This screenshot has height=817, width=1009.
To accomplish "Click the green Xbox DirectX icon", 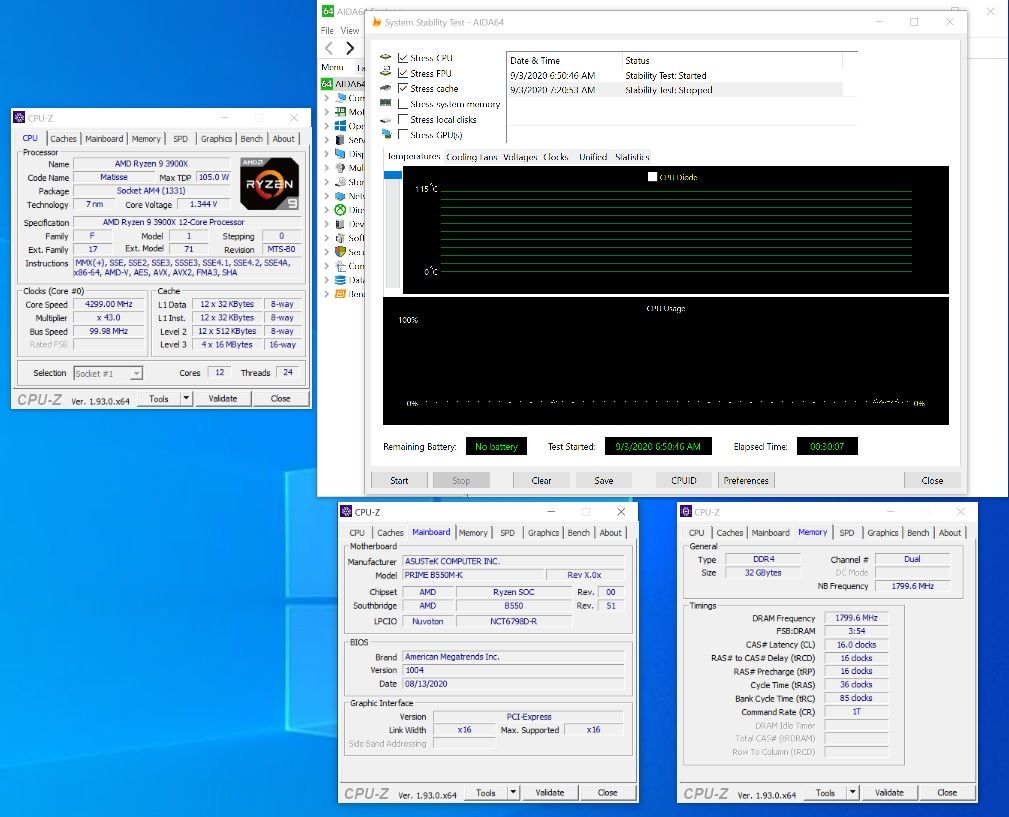I will point(341,210).
